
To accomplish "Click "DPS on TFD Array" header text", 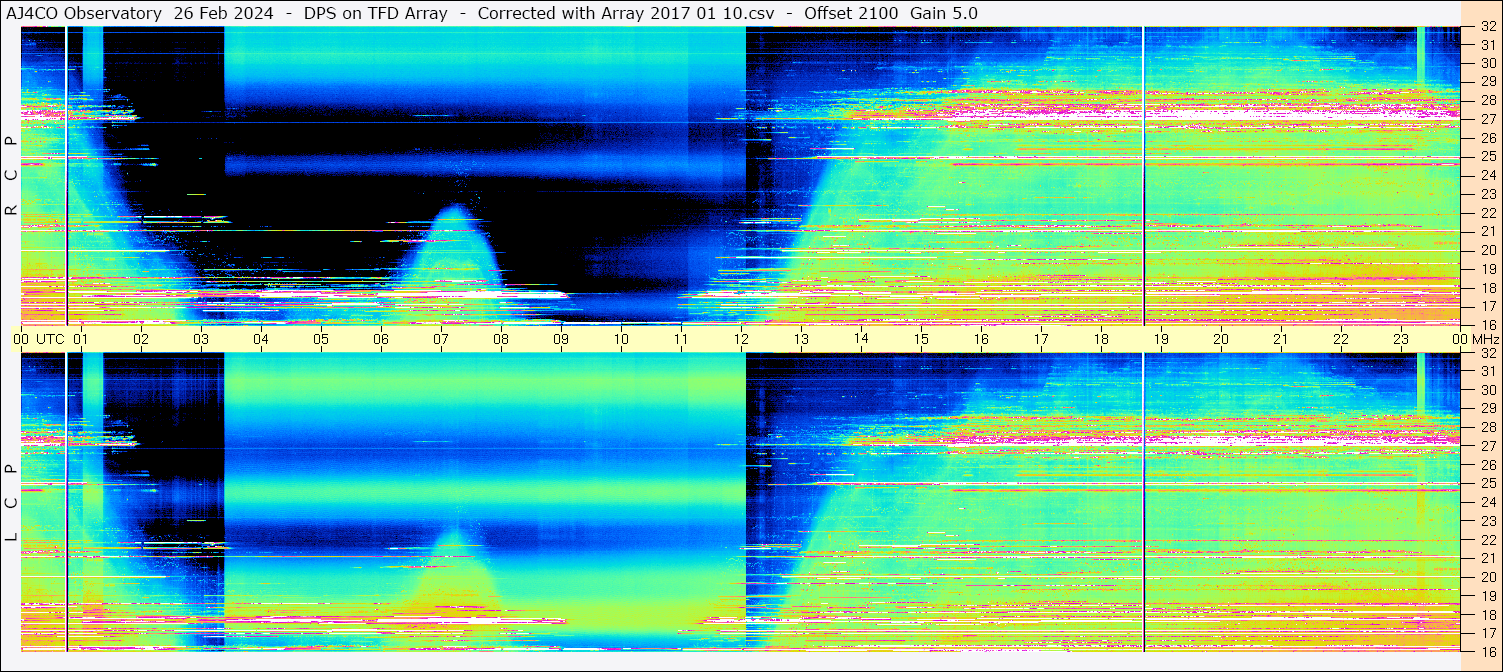I will click(x=375, y=13).
